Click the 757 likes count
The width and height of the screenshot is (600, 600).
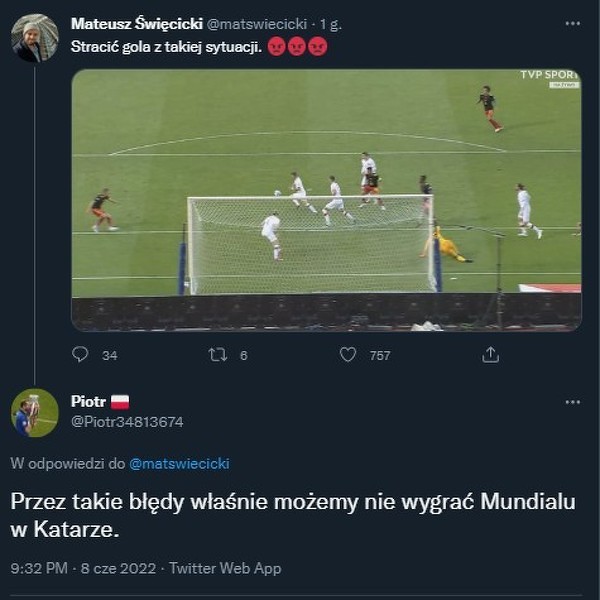(380, 354)
